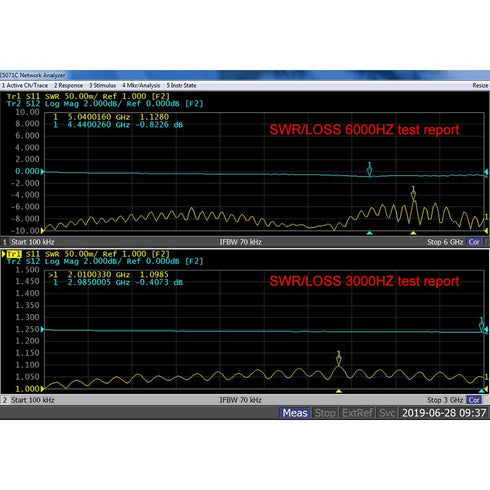The width and height of the screenshot is (490, 490).
Task: Click the Meas status indicator
Action: (295, 413)
